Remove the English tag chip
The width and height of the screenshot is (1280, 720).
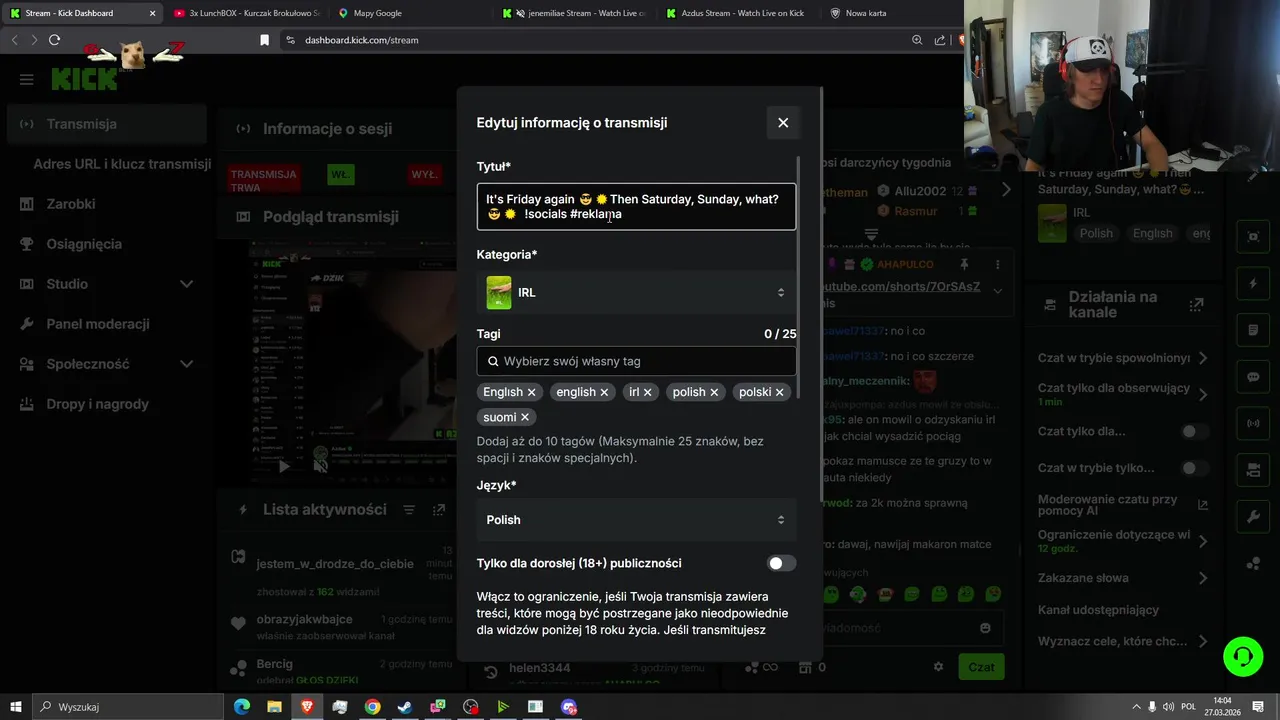[532, 392]
